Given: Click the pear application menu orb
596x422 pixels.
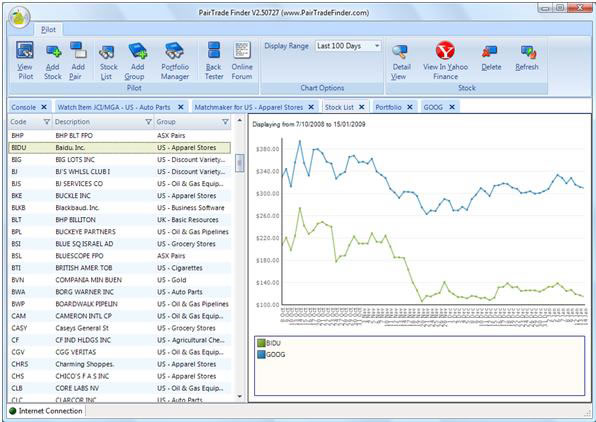Looking at the screenshot, I should (20, 17).
